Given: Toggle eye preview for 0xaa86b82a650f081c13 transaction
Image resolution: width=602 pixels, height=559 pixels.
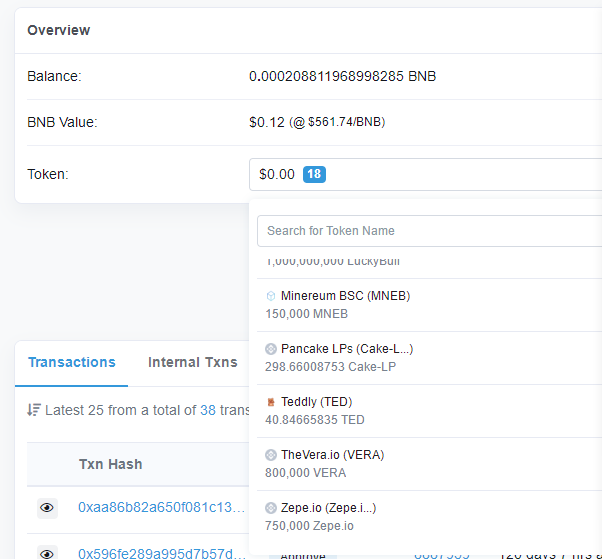Looking at the screenshot, I should point(47,508).
